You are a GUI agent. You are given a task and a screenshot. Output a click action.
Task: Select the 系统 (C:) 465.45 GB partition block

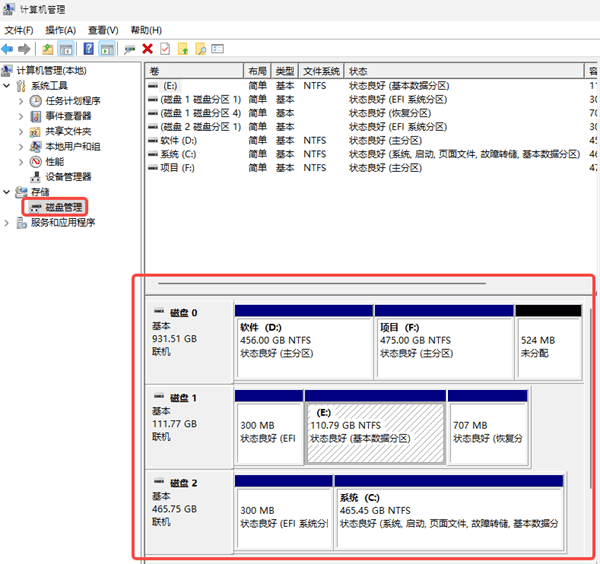(448, 512)
